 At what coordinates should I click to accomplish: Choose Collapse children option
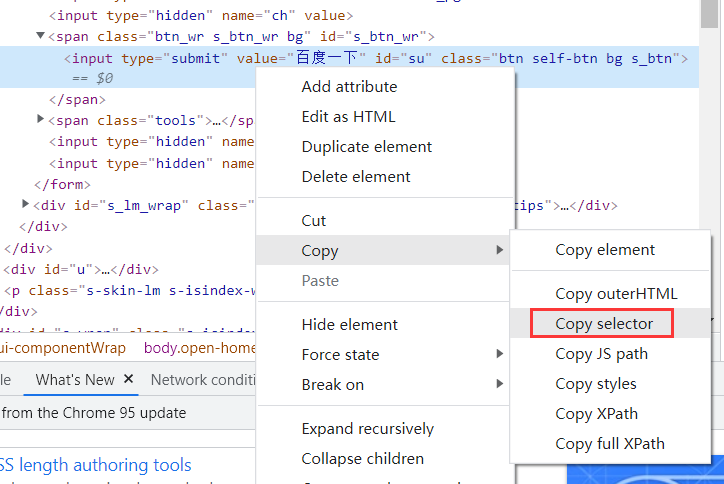pos(362,459)
